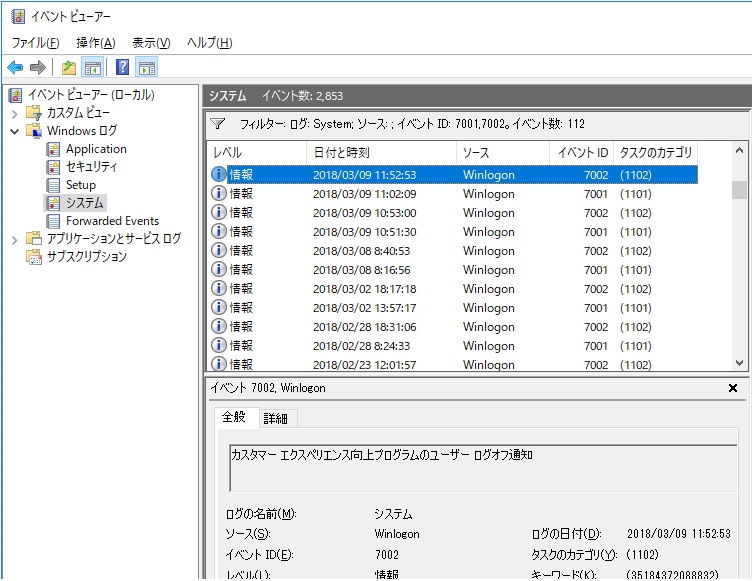Select event dated 2018/02/23 12:01:57
Image resolution: width=752 pixels, height=581 pixels.
pos(454,364)
